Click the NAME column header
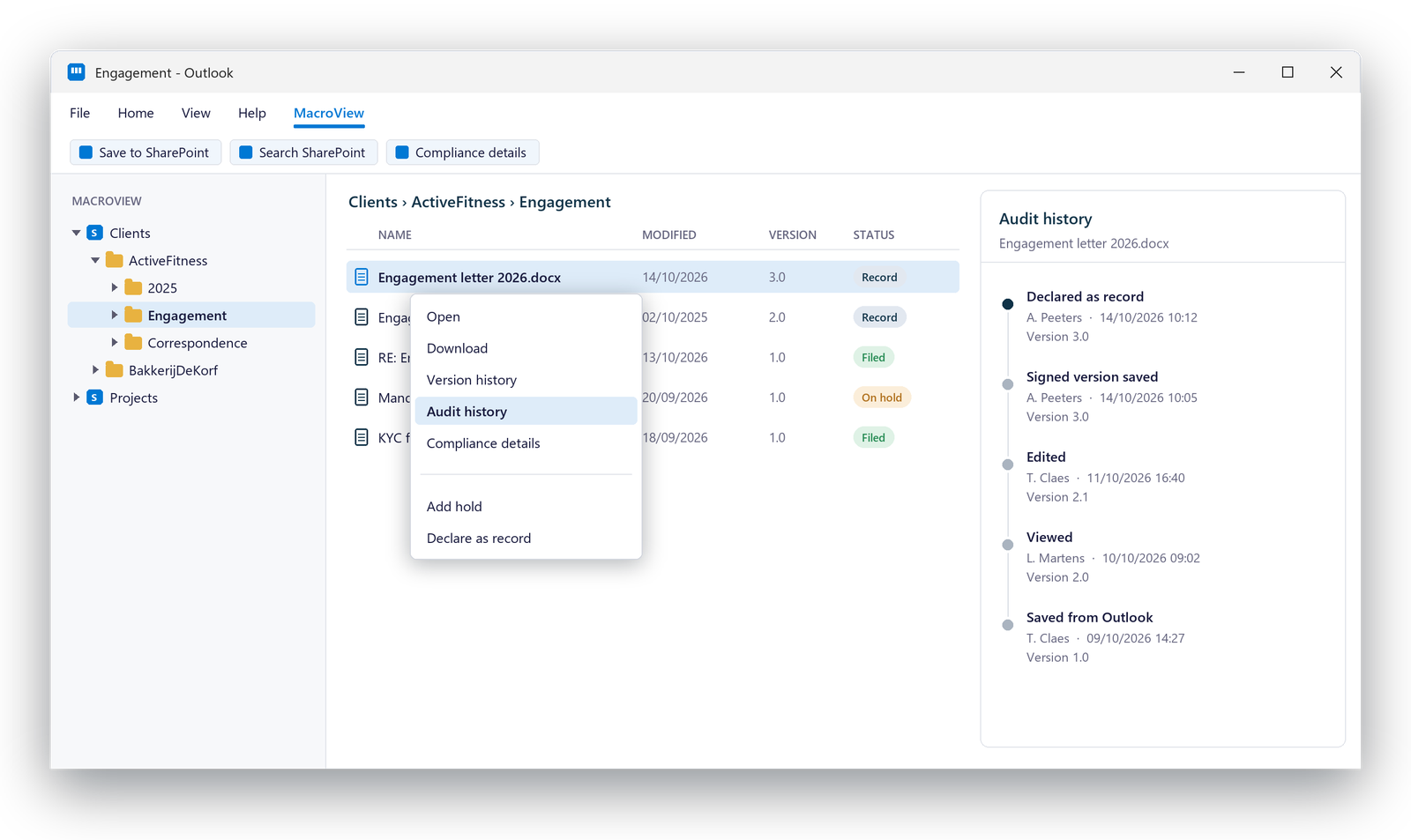This screenshot has width=1411, height=840. pos(395,234)
